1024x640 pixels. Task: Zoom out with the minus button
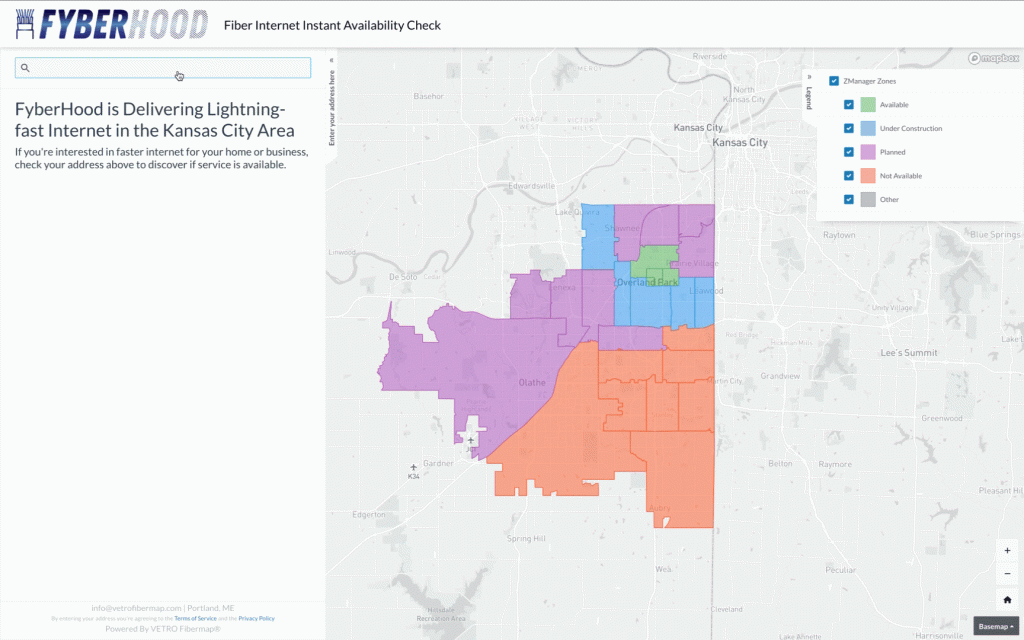[1007, 574]
